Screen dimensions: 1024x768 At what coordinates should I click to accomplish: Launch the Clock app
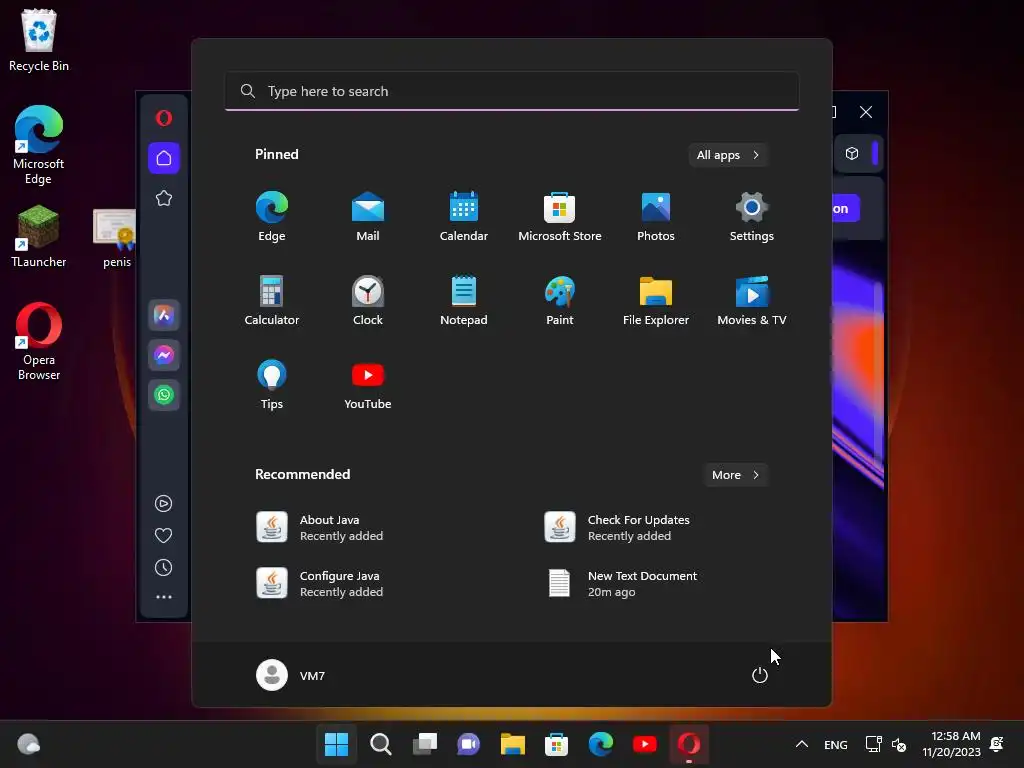click(368, 300)
